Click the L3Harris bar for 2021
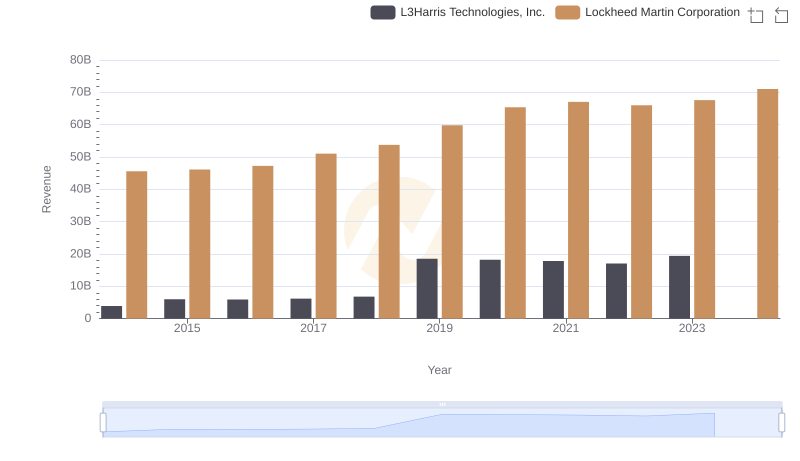 553,290
